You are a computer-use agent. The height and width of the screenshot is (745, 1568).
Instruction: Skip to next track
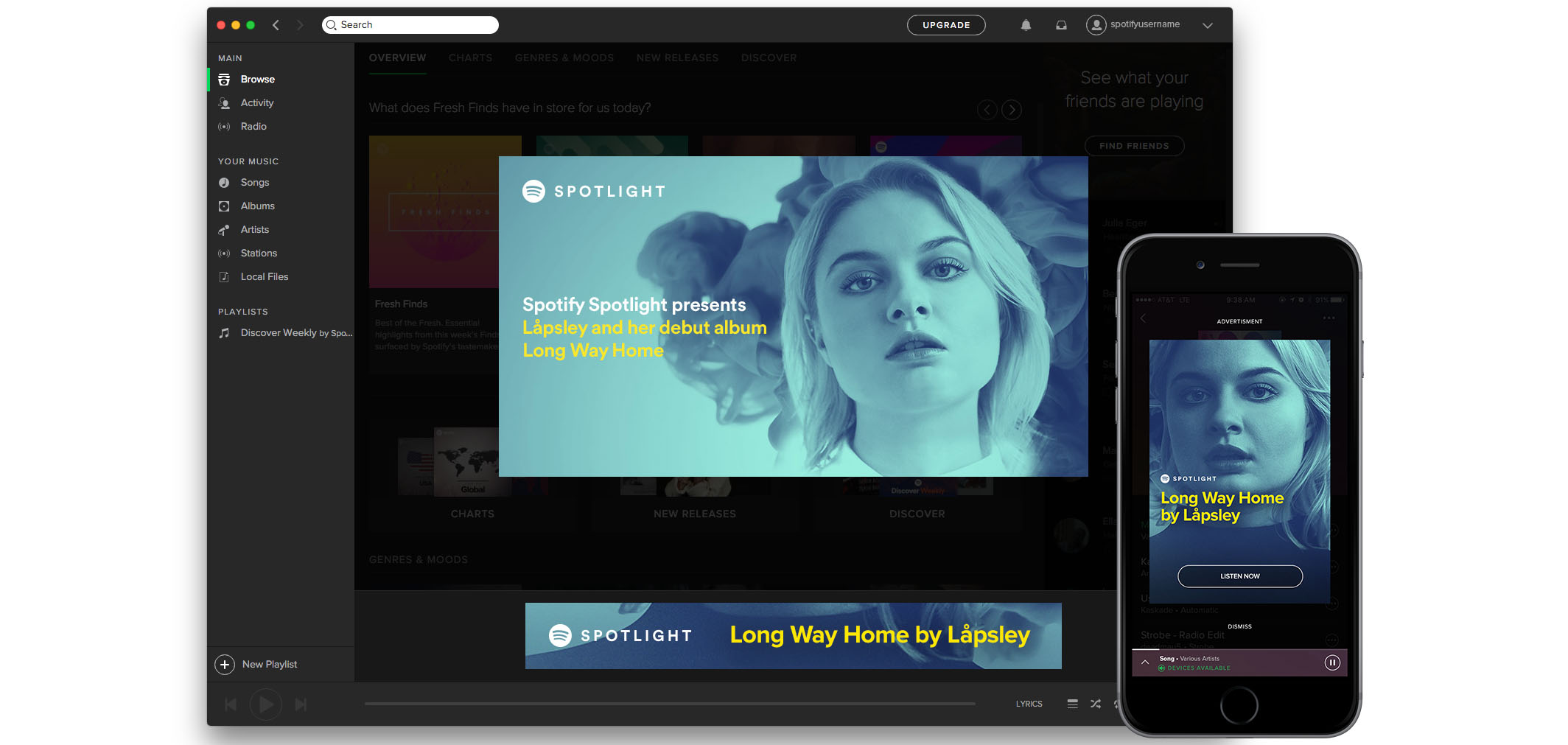coord(301,704)
